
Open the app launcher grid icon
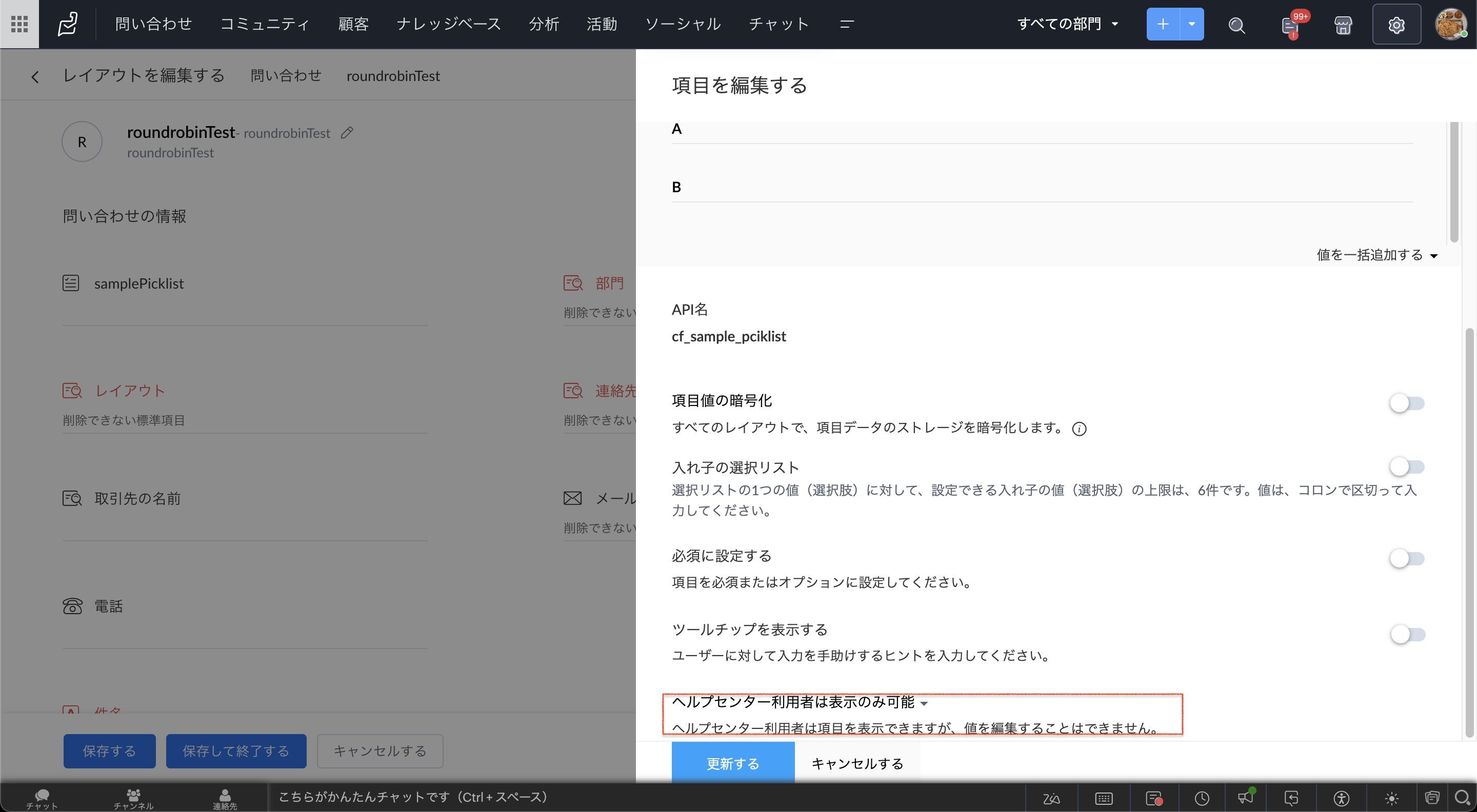(19, 24)
